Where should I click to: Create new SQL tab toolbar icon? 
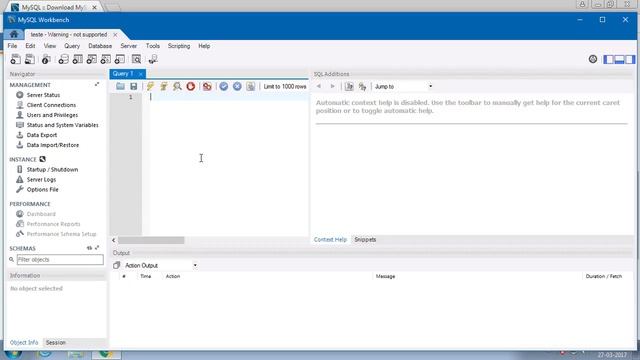point(15,59)
